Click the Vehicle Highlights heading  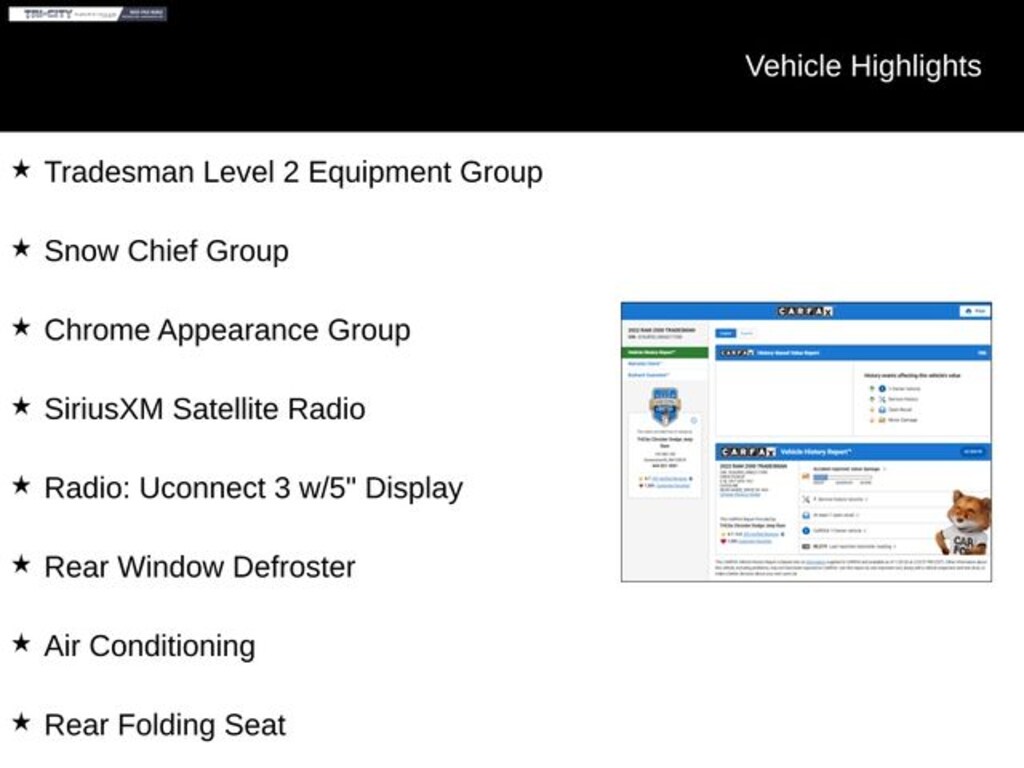(862, 67)
